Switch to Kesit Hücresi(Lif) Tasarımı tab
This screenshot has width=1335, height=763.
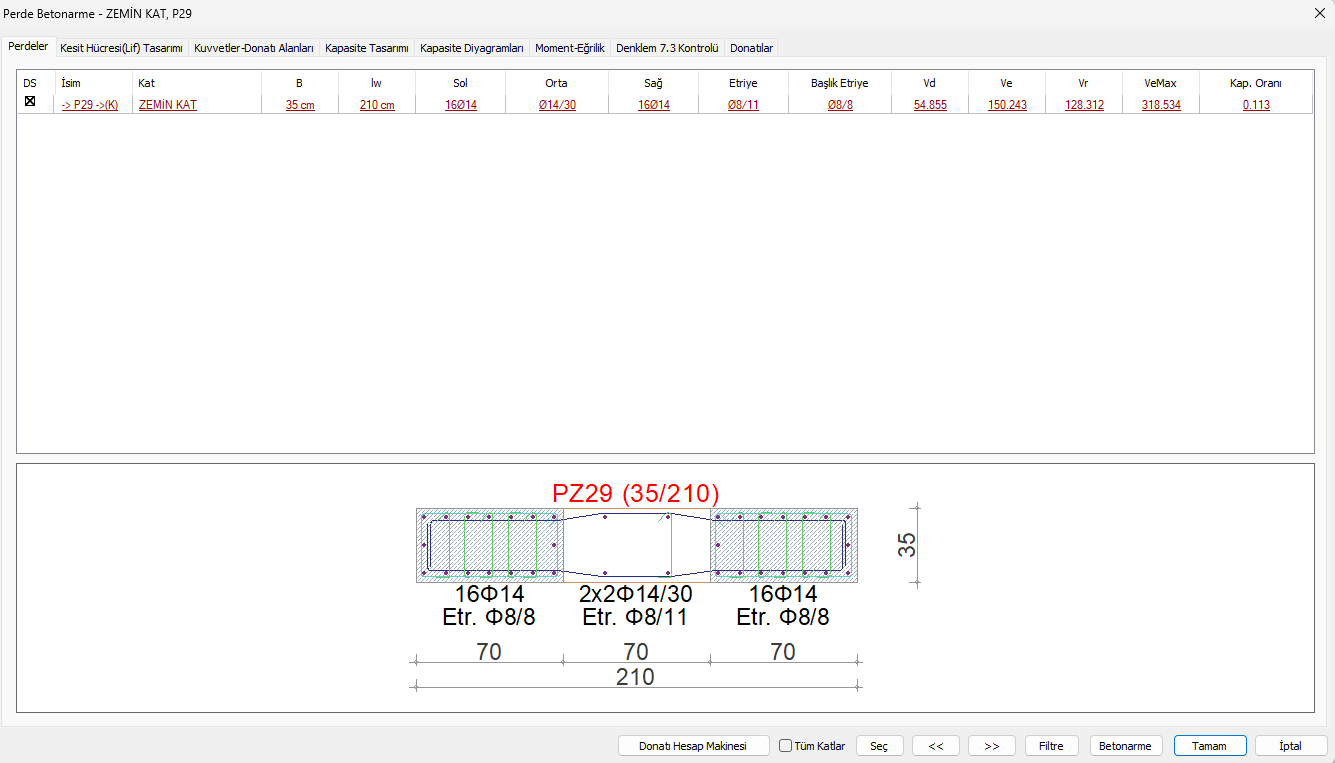point(121,48)
